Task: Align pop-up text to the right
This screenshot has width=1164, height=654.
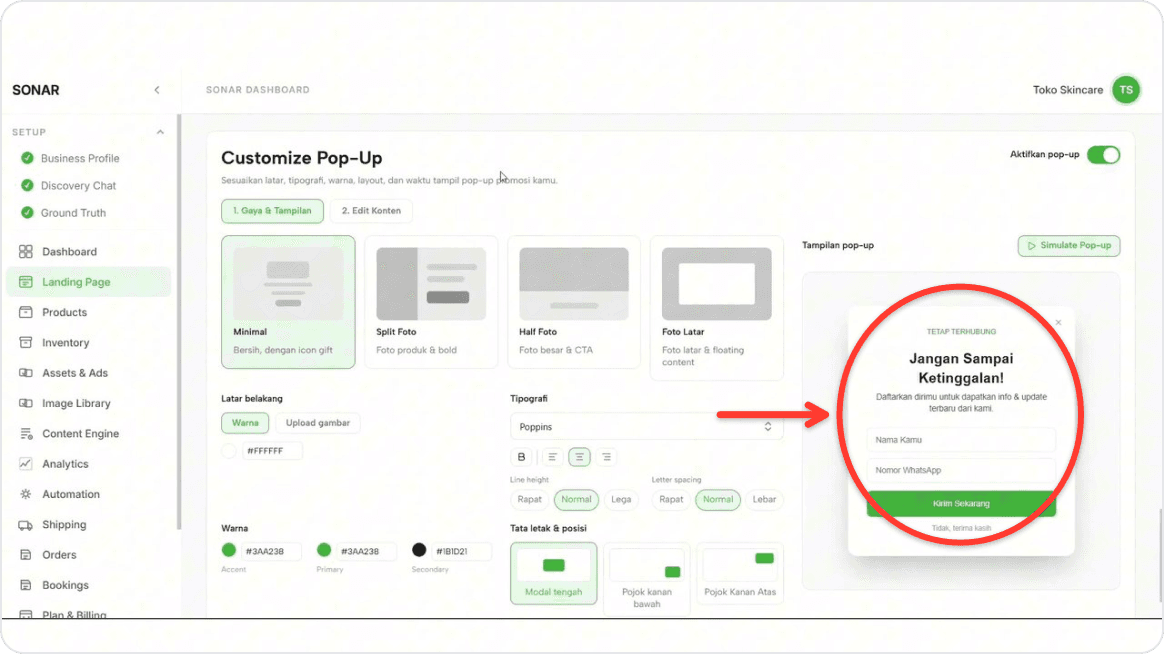Action: pos(606,457)
